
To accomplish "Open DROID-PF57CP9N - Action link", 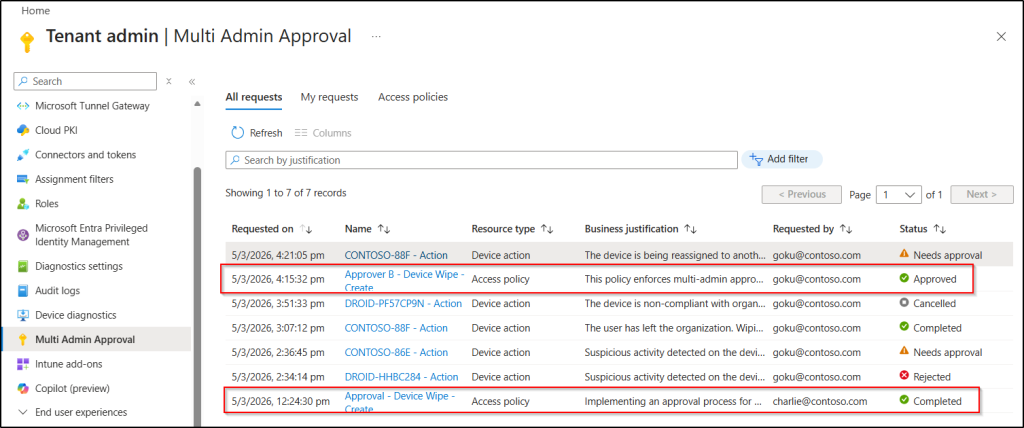I will click(403, 303).
